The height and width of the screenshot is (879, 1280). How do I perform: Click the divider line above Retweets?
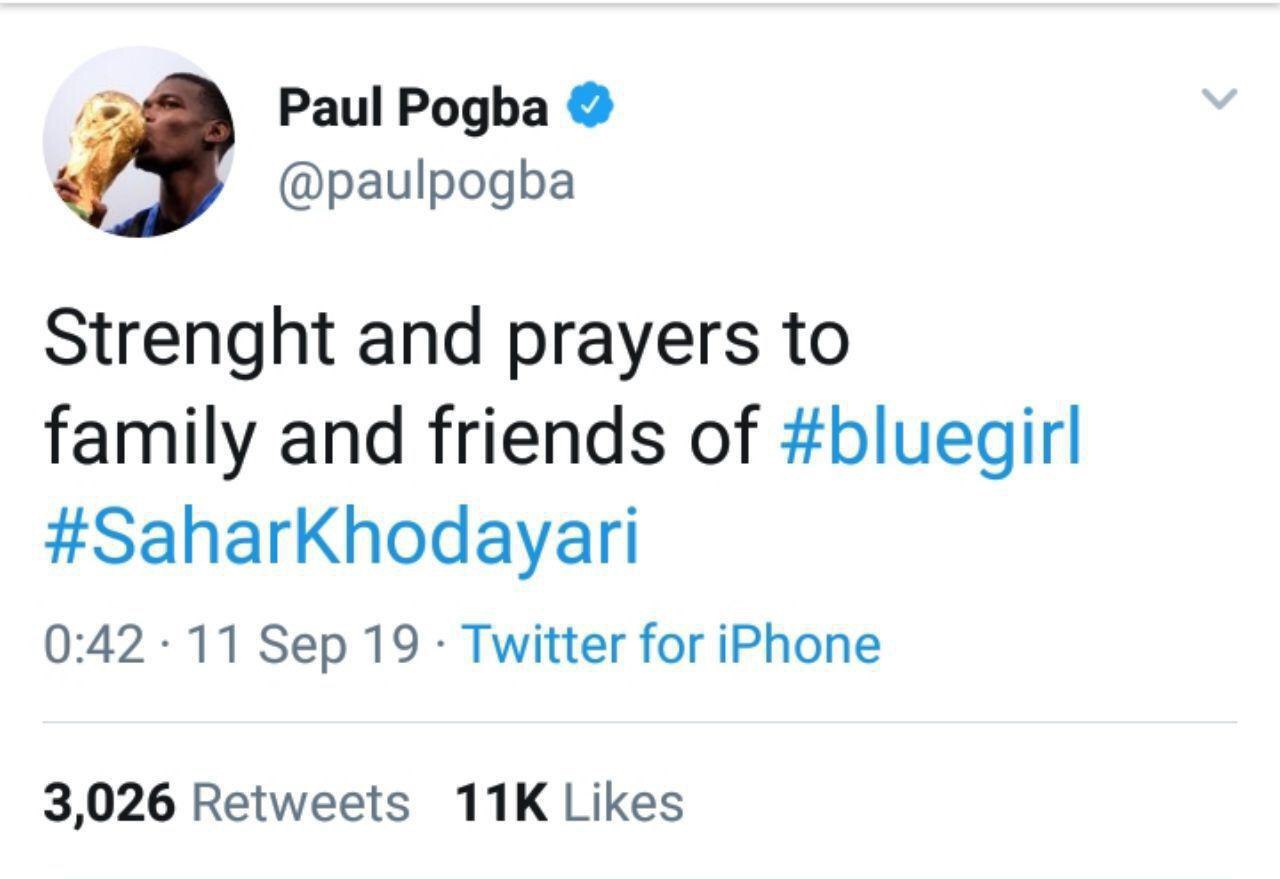click(x=640, y=722)
